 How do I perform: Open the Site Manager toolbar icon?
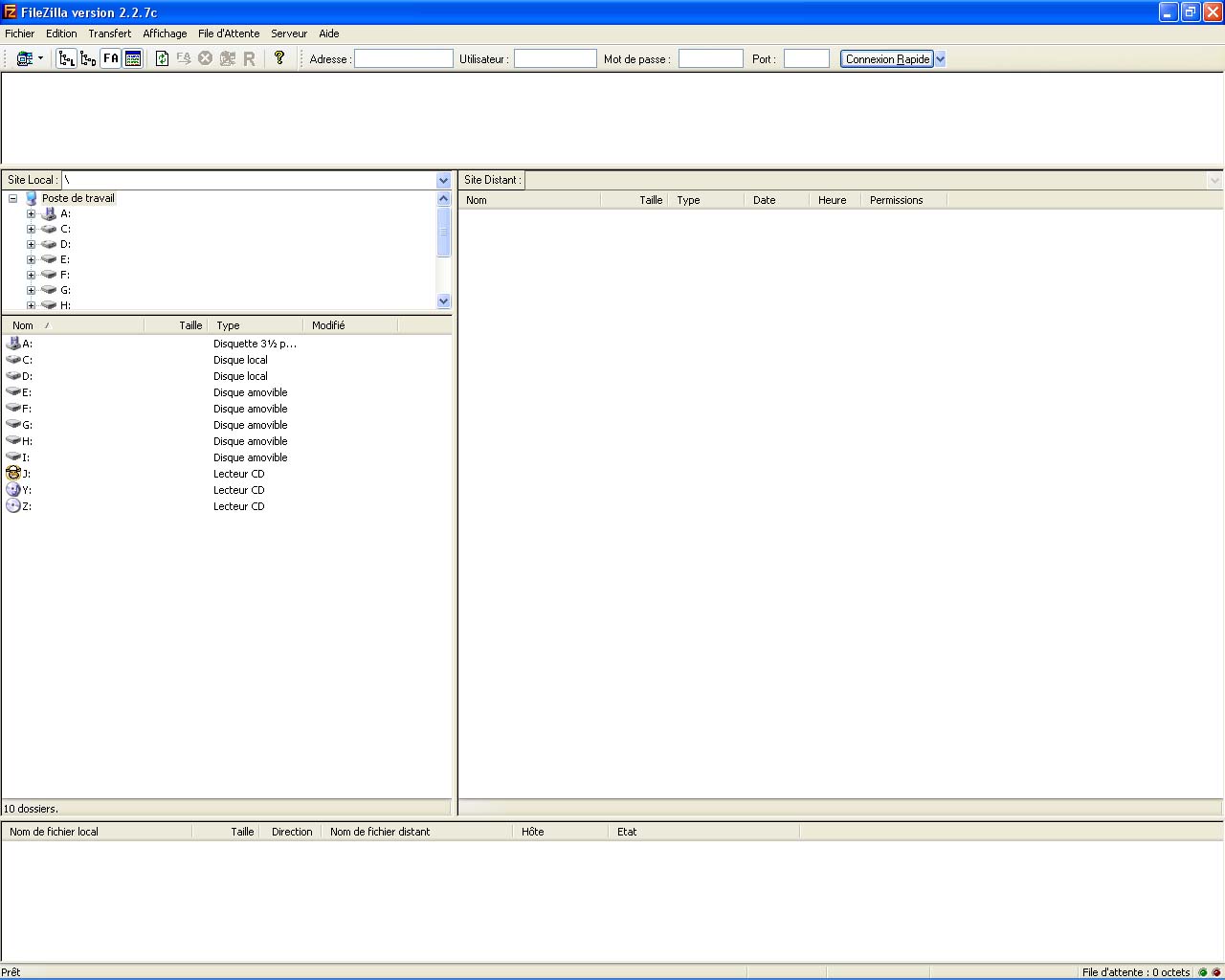[25, 58]
